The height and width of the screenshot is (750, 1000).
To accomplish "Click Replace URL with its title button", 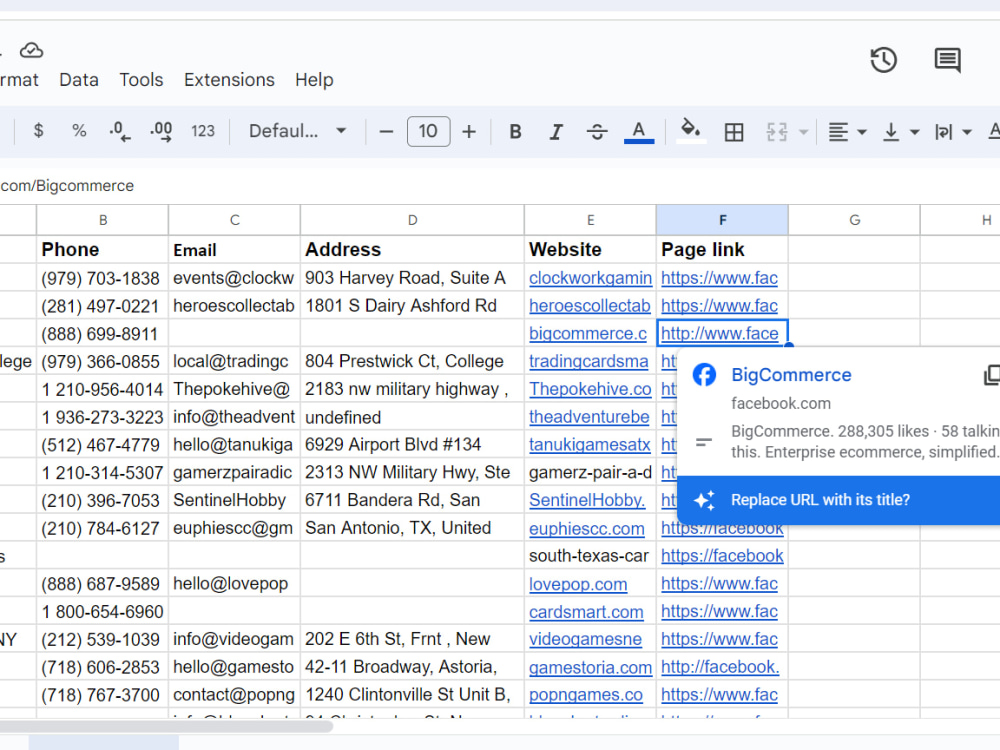I will point(839,500).
